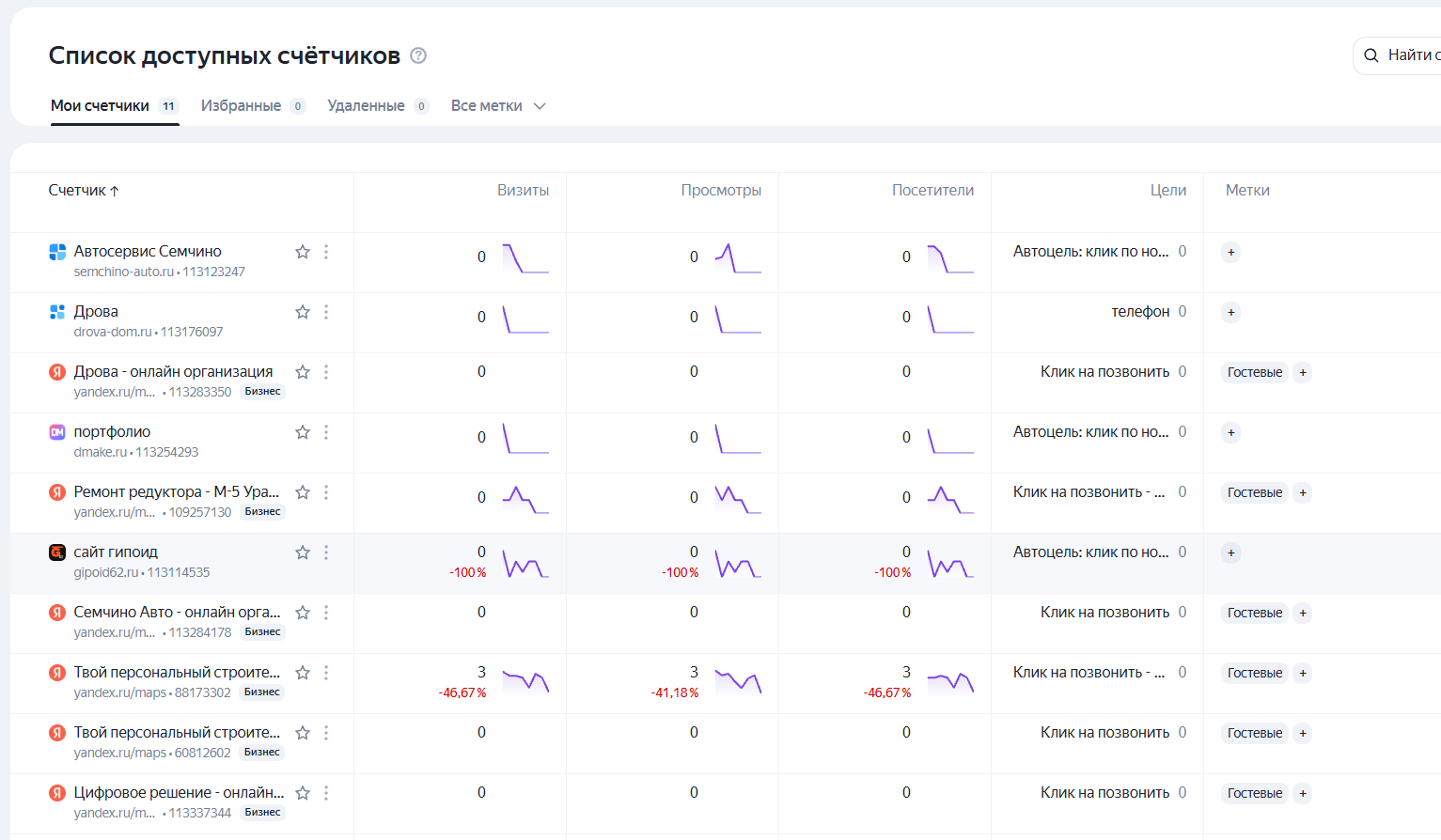Open more menu for Цифровое решение
Viewport: 1441px width, 840px height.
pos(326,793)
